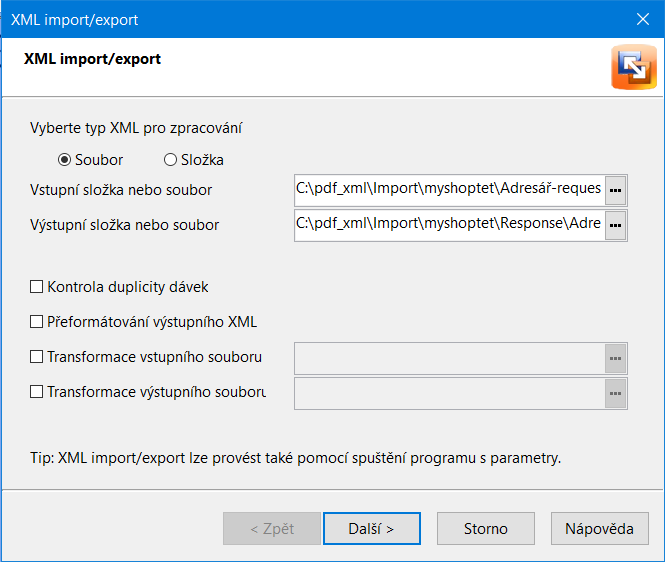Browse for input file with ellipsis button
Image resolution: width=665 pixels, height=562 pixels.
click(615, 190)
